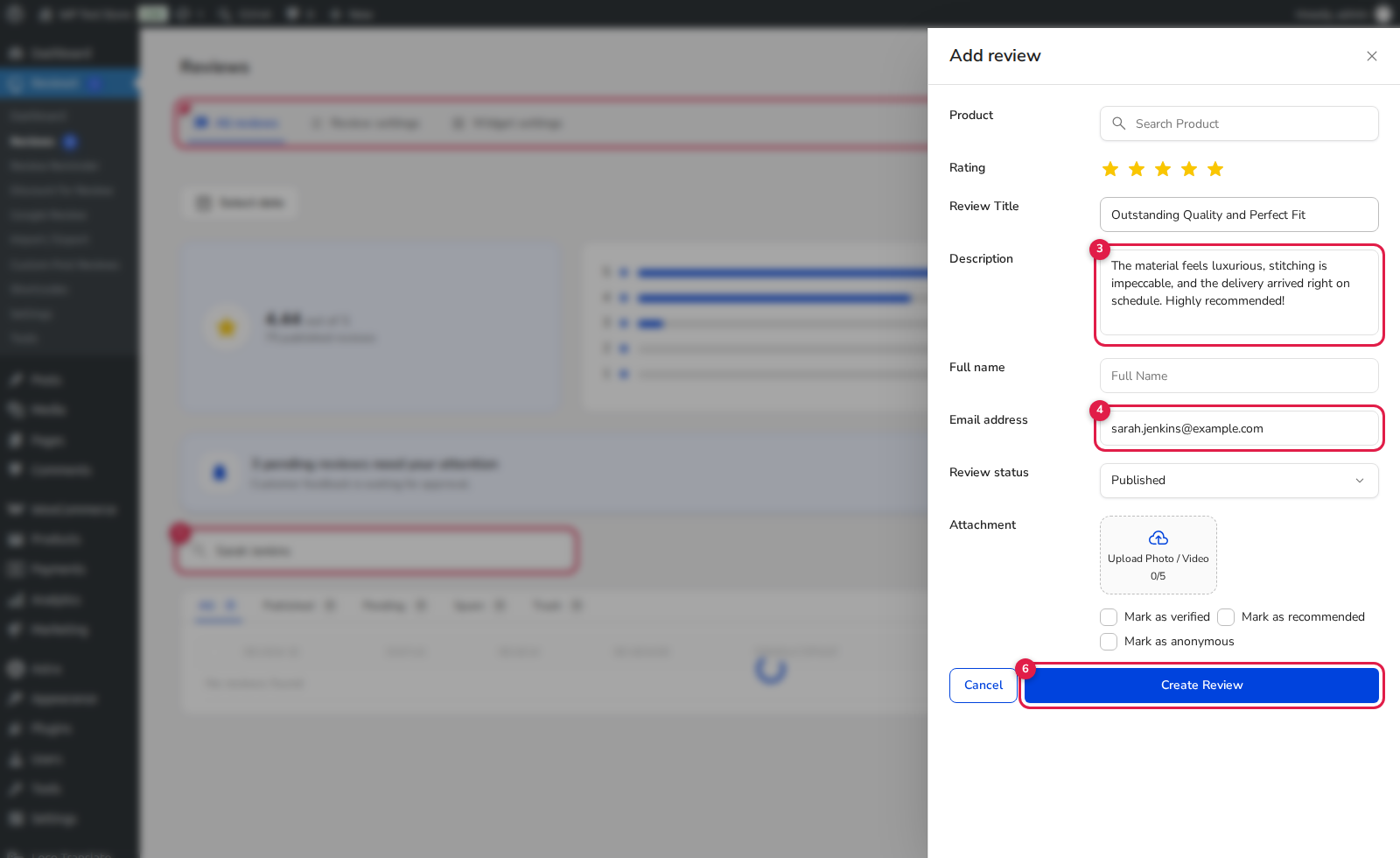The width and height of the screenshot is (1400, 858).
Task: Edit the Email address field
Action: pos(1239,428)
